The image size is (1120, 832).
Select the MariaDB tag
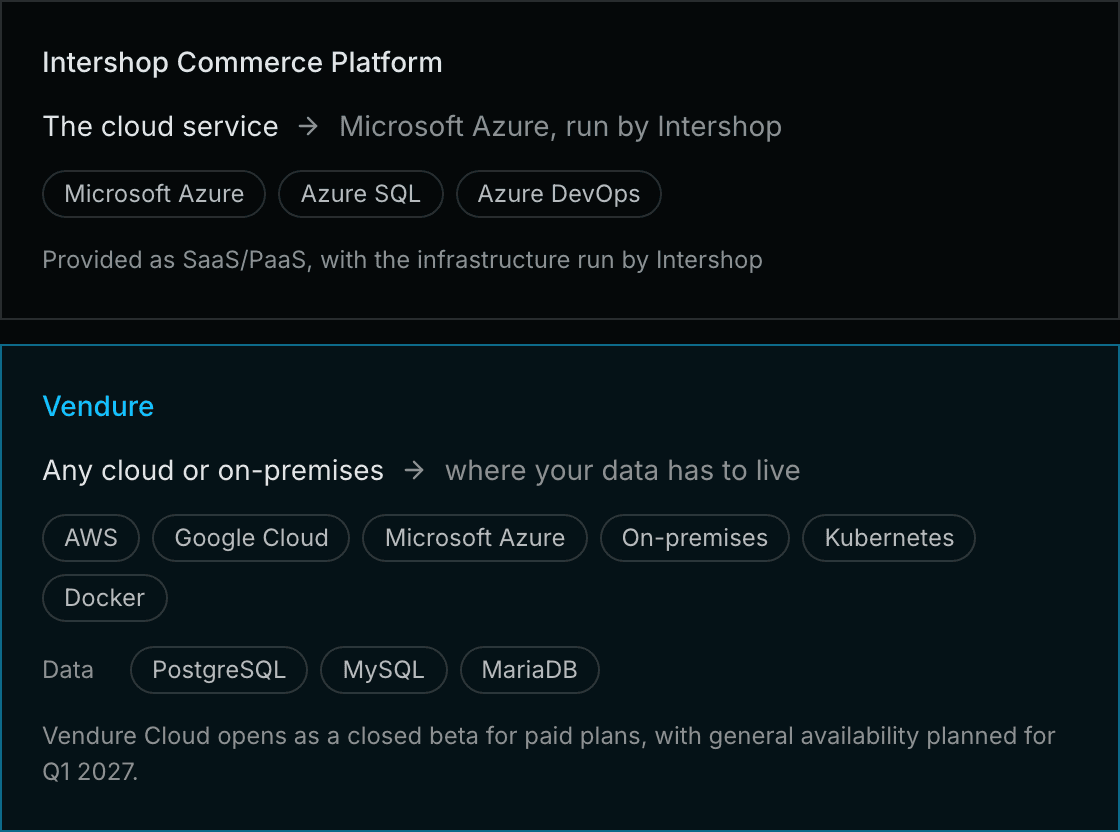point(529,670)
